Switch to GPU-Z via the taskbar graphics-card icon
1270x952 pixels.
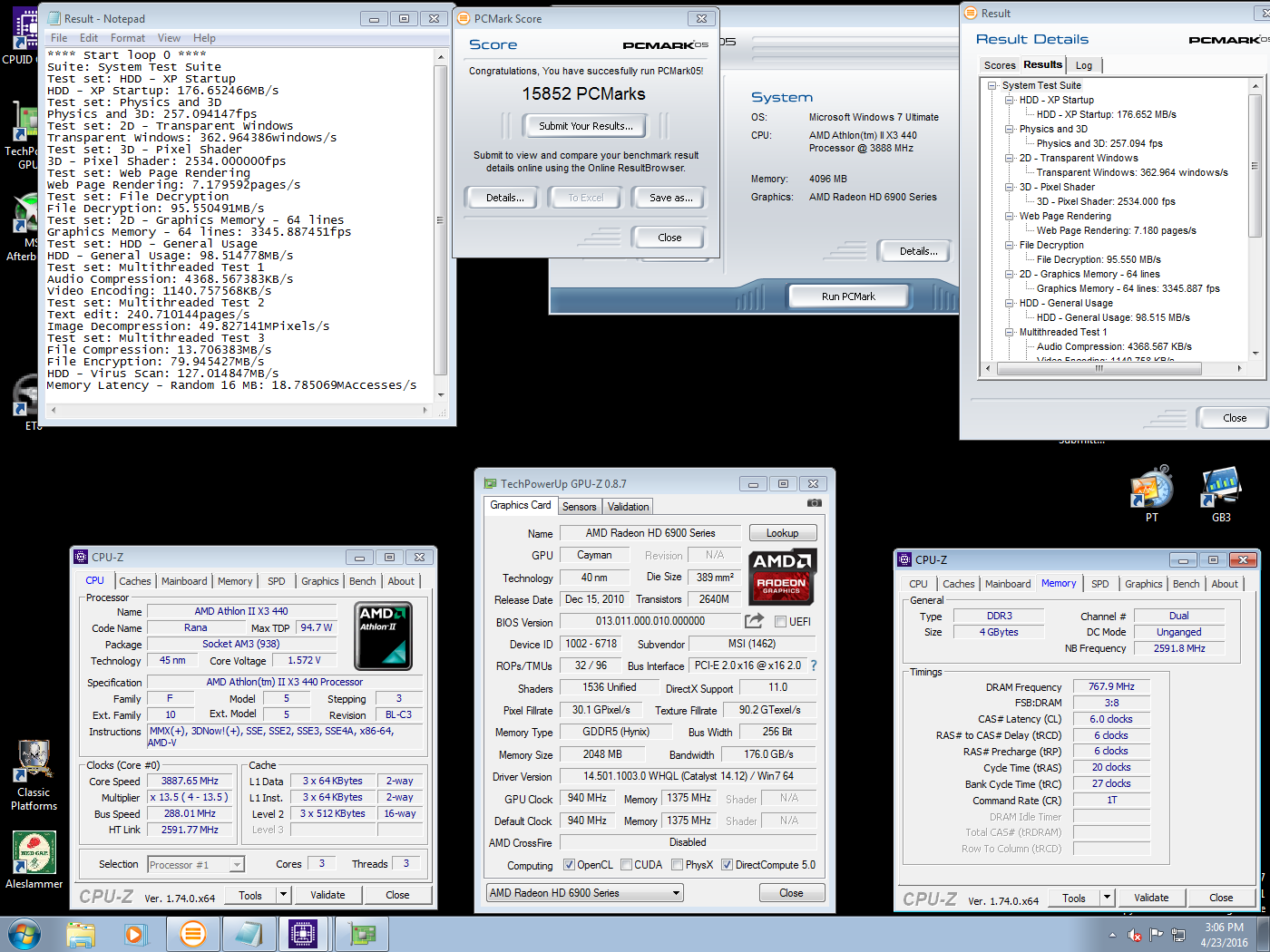coord(362,934)
